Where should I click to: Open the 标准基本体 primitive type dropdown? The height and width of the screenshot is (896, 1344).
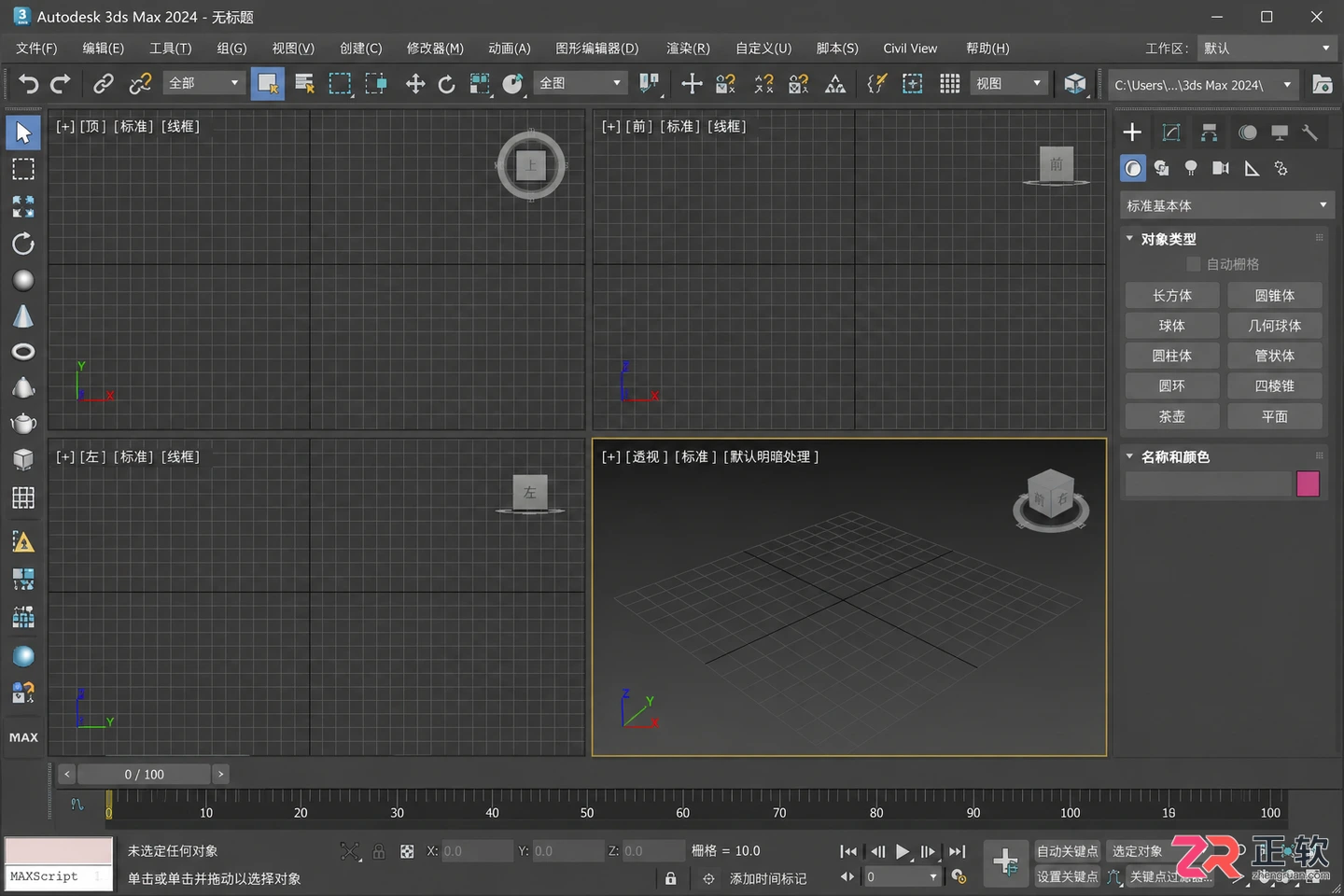pyautogui.click(x=1226, y=205)
